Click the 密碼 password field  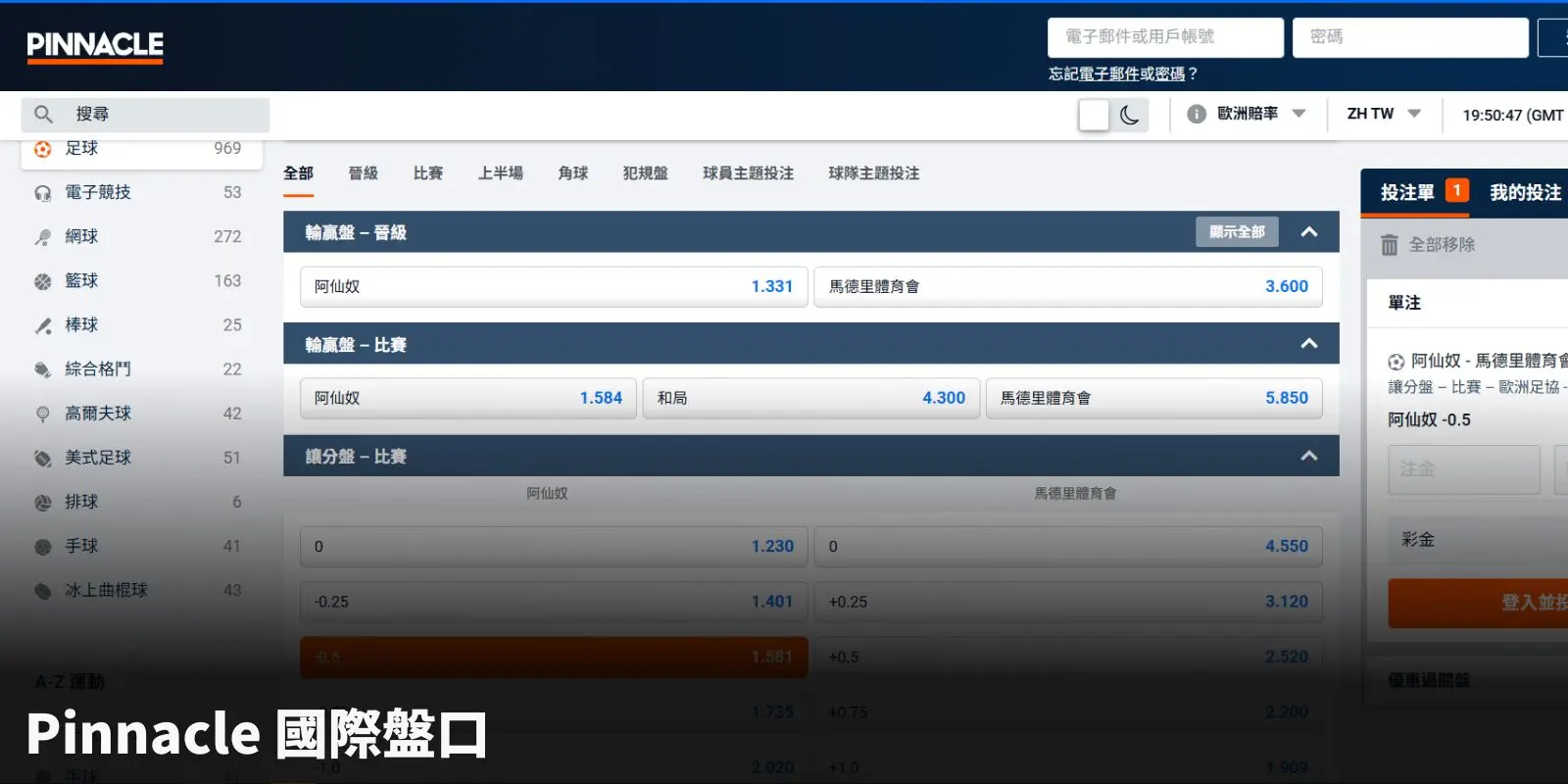1410,37
